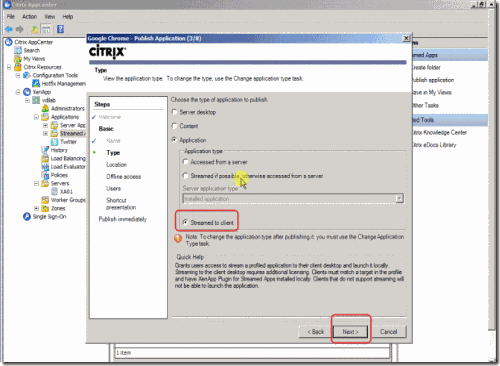
Task: Collapse the Servers tree node
Action: [36, 183]
